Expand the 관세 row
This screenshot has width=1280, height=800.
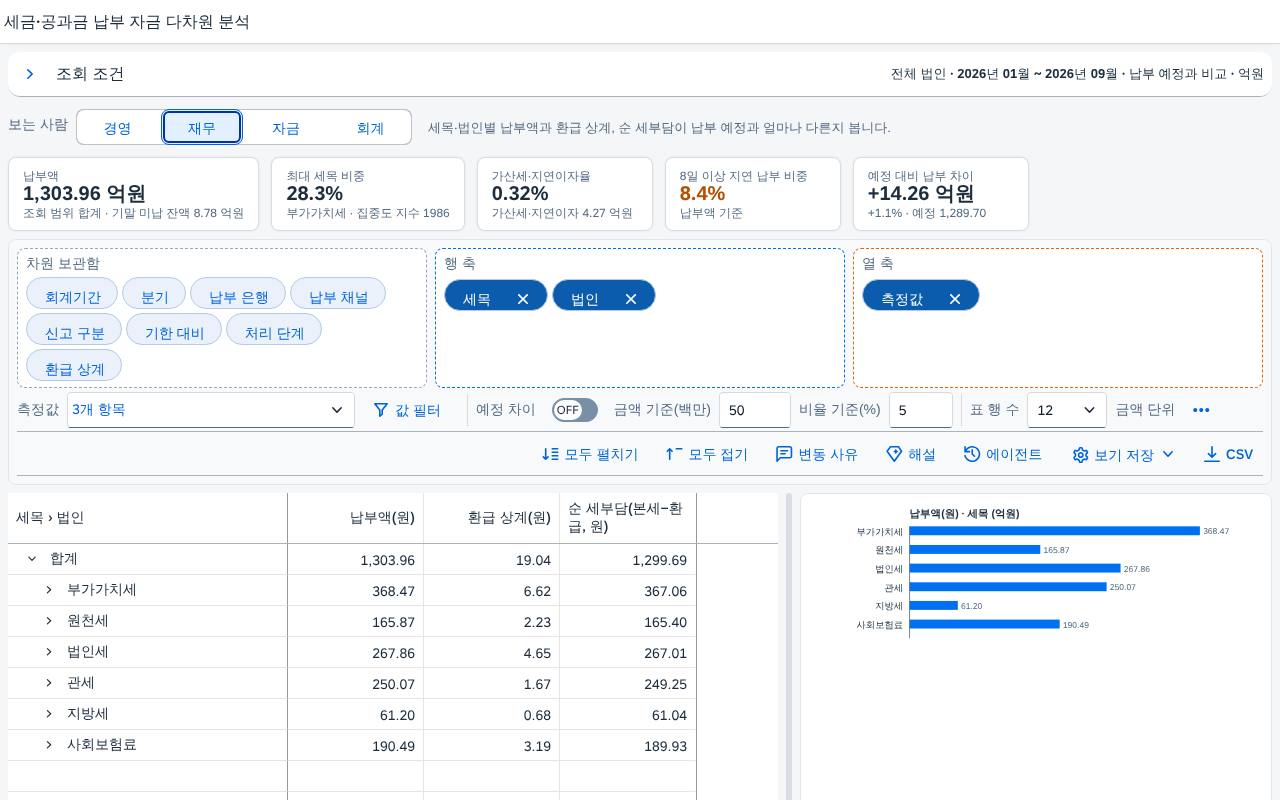point(49,683)
